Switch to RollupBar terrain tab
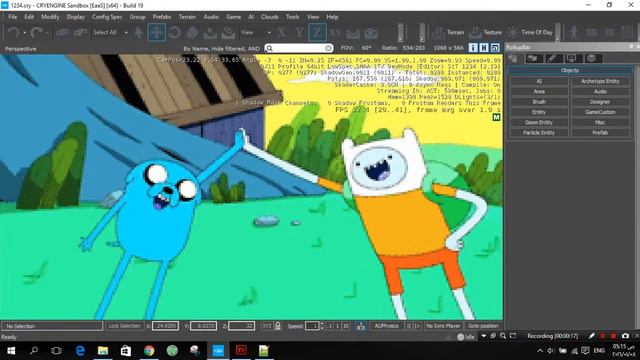Image resolution: width=640 pixels, height=360 pixels. coord(533,59)
